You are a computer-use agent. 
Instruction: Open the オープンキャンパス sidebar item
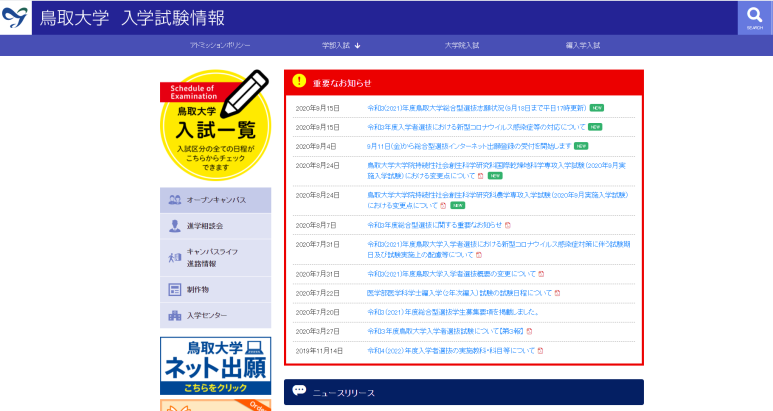pos(215,200)
